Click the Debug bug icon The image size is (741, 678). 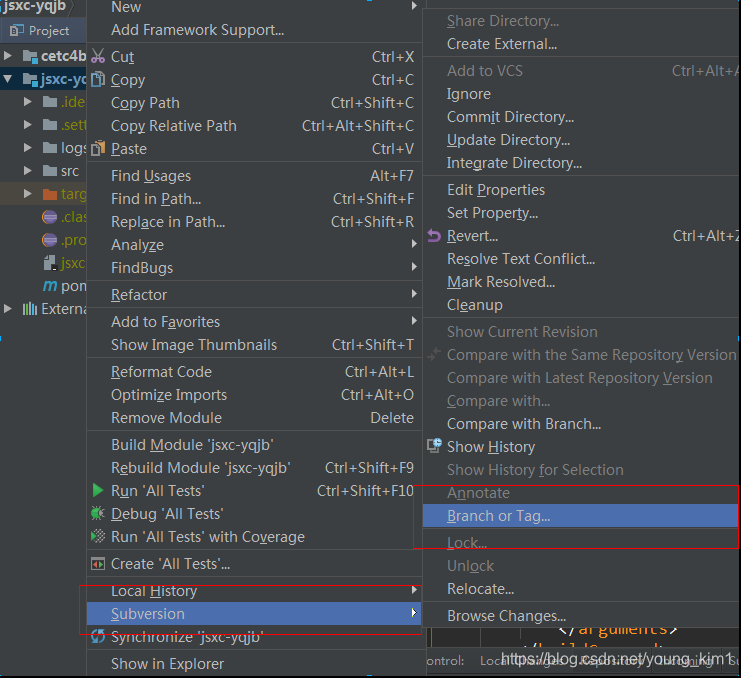point(98,513)
